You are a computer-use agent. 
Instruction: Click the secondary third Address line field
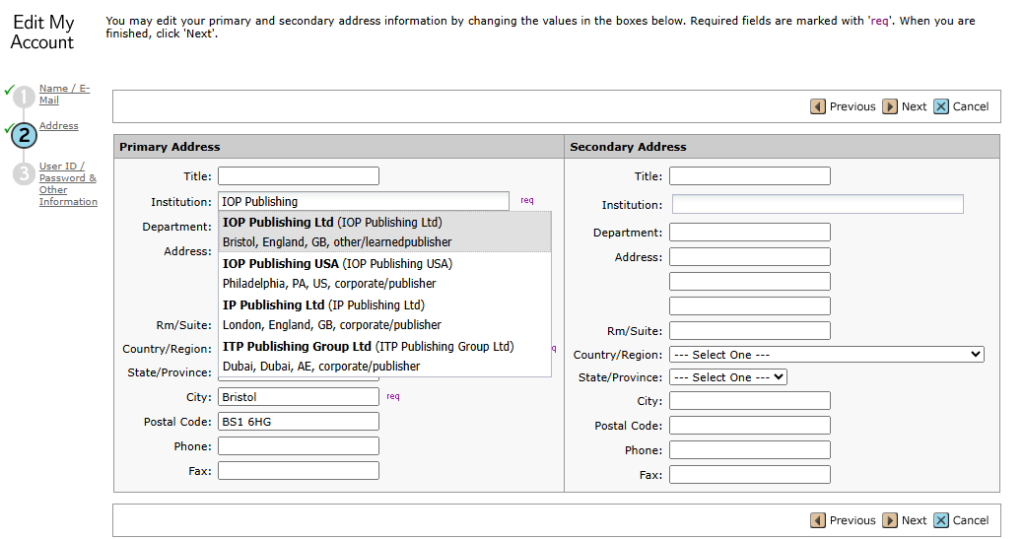click(750, 306)
